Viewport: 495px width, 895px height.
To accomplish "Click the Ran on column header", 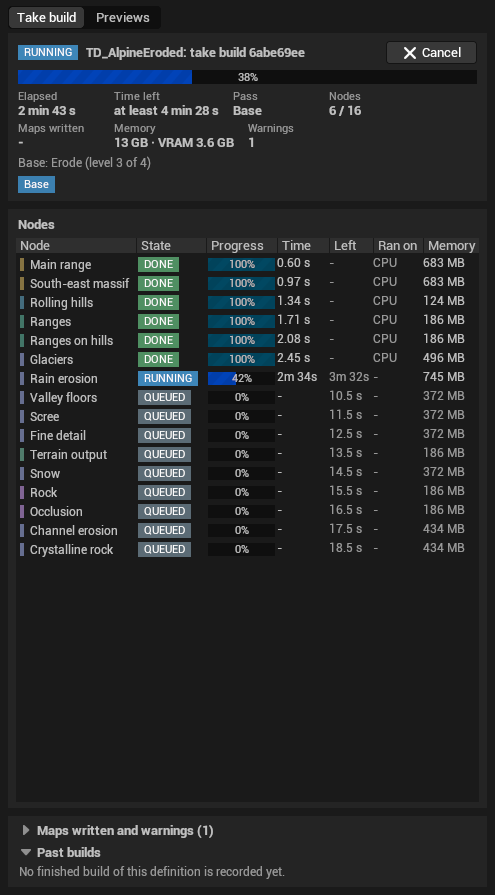I will coord(398,245).
